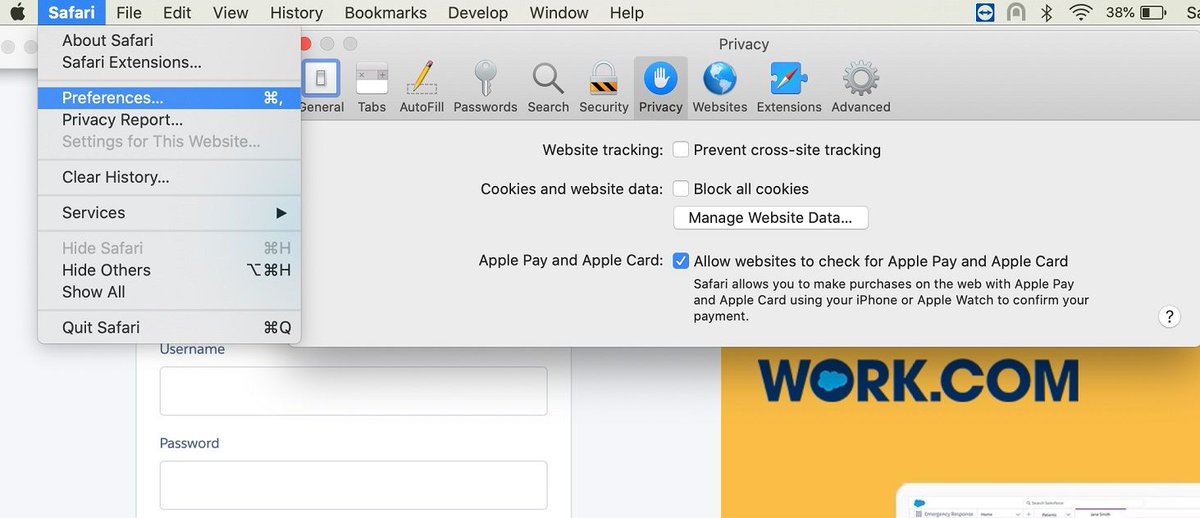Open the Bookmarks menu

click(x=385, y=13)
